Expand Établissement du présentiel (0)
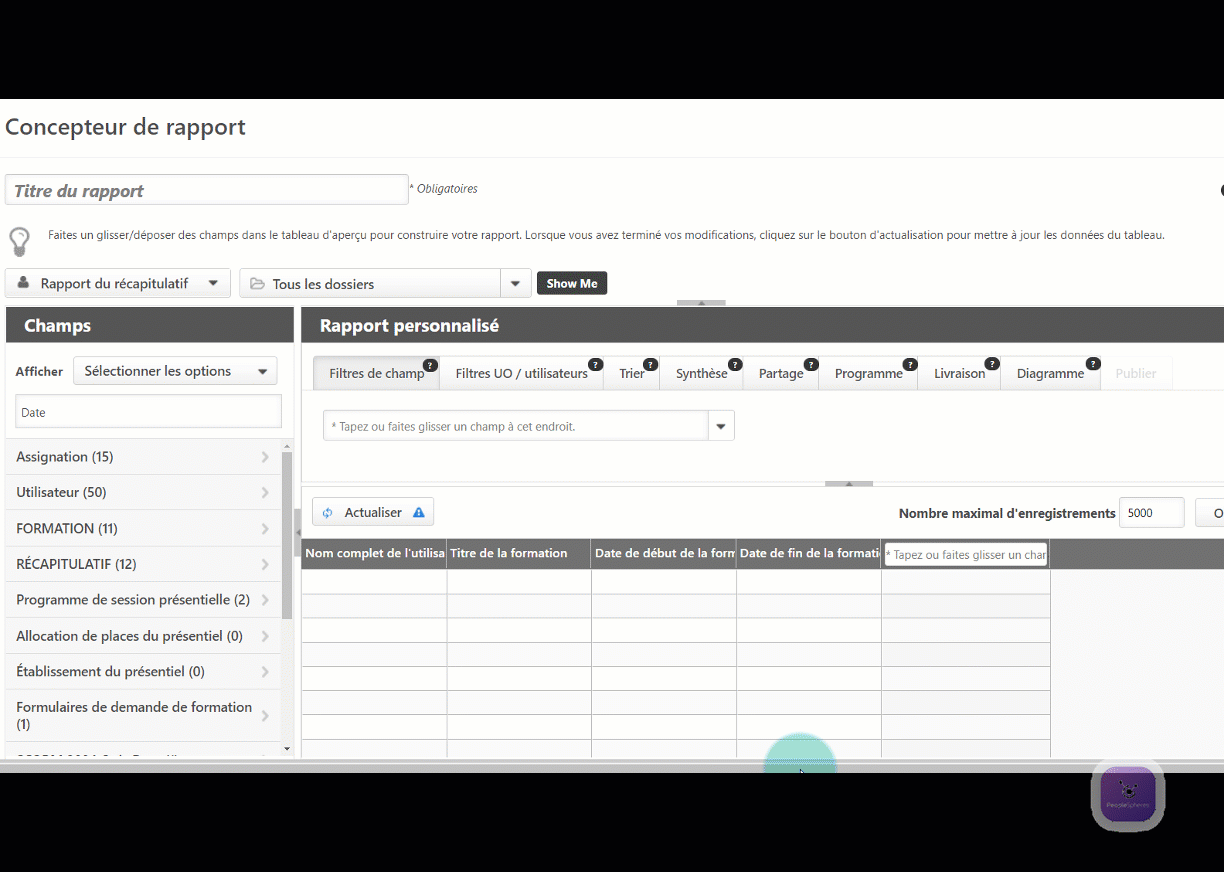Screen dimensions: 1224x872 (x=143, y=672)
